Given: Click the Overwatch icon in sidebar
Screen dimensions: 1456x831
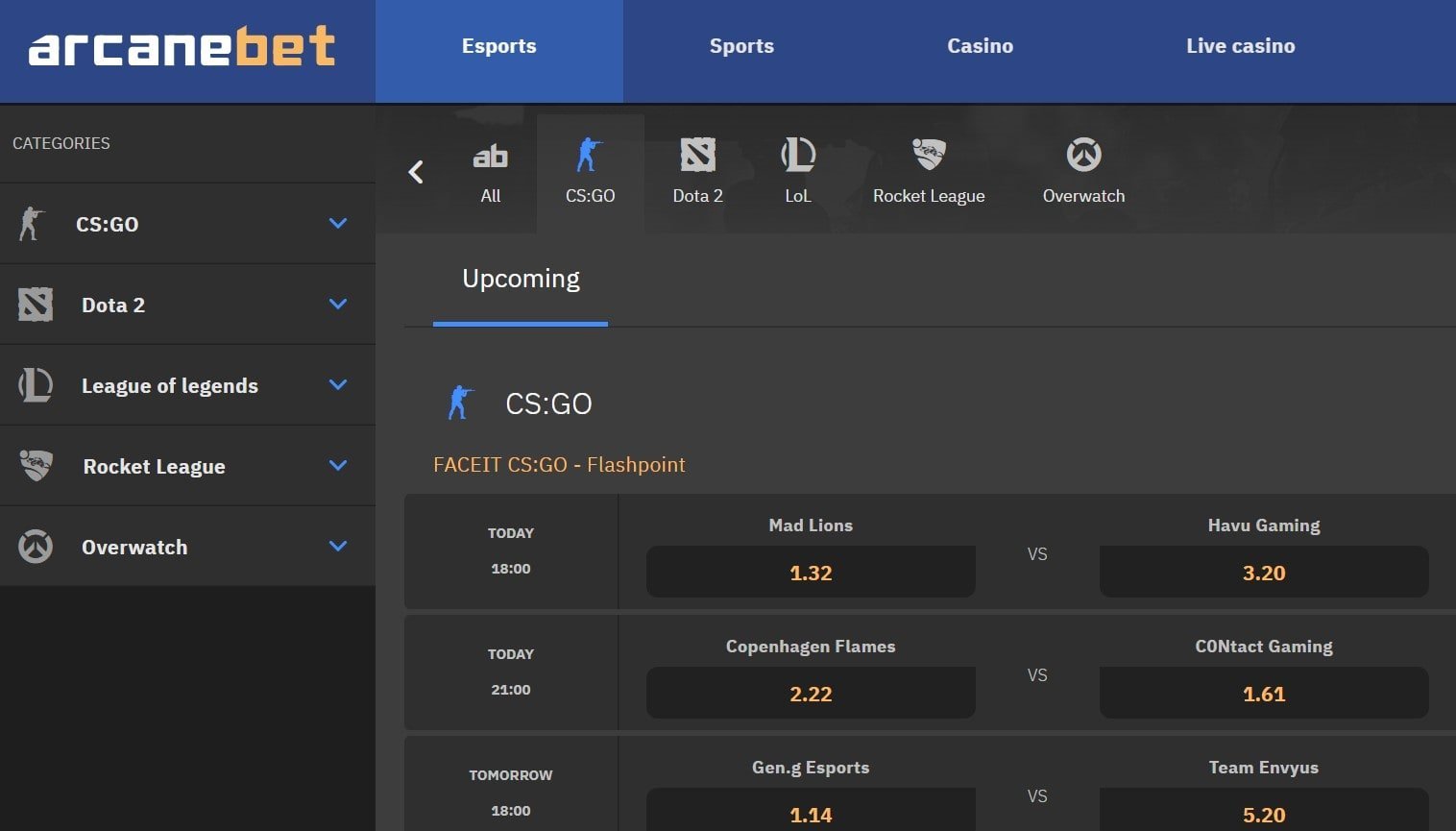Looking at the screenshot, I should [x=36, y=547].
